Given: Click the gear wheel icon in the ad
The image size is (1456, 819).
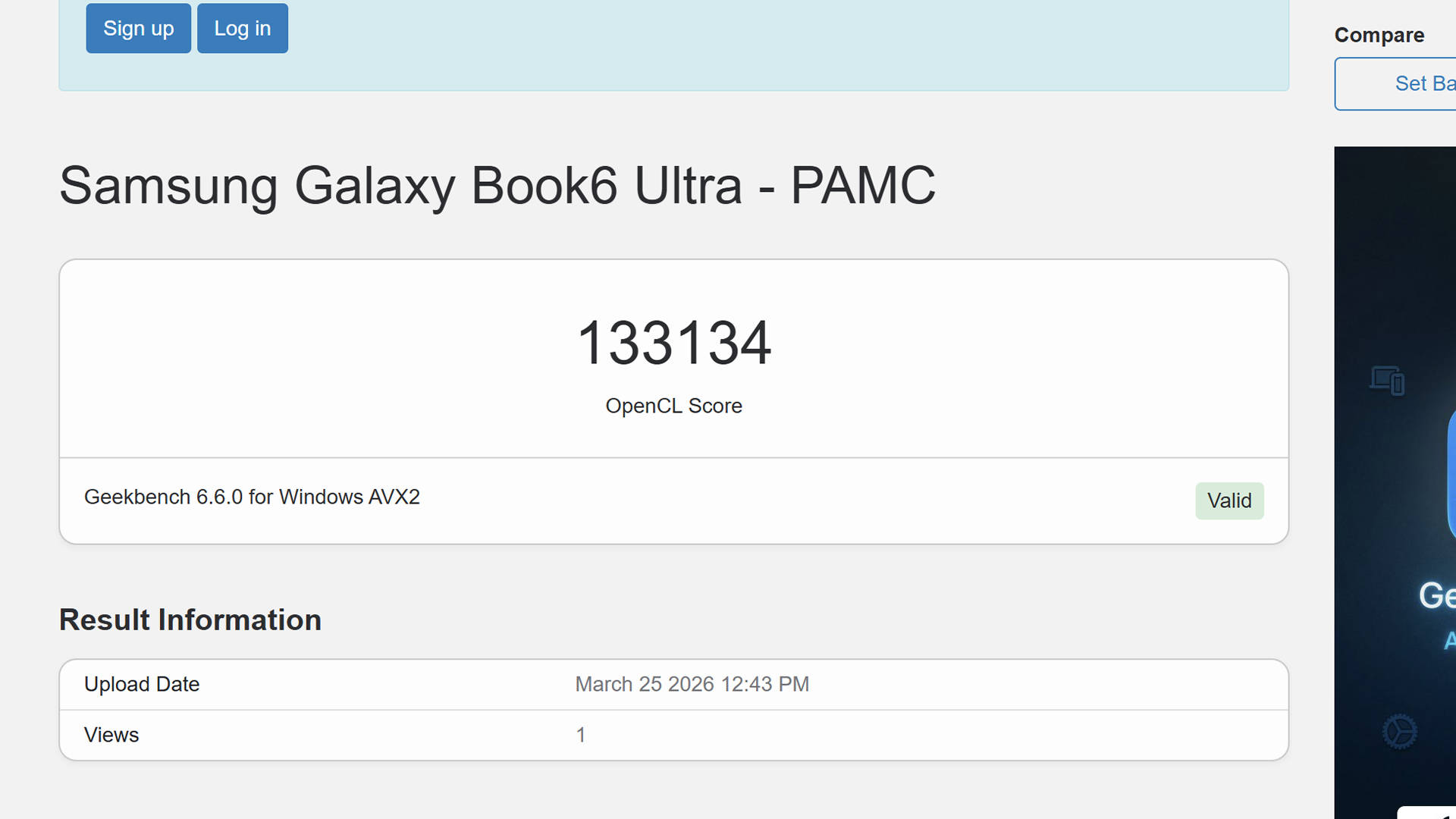Looking at the screenshot, I should (x=1400, y=732).
